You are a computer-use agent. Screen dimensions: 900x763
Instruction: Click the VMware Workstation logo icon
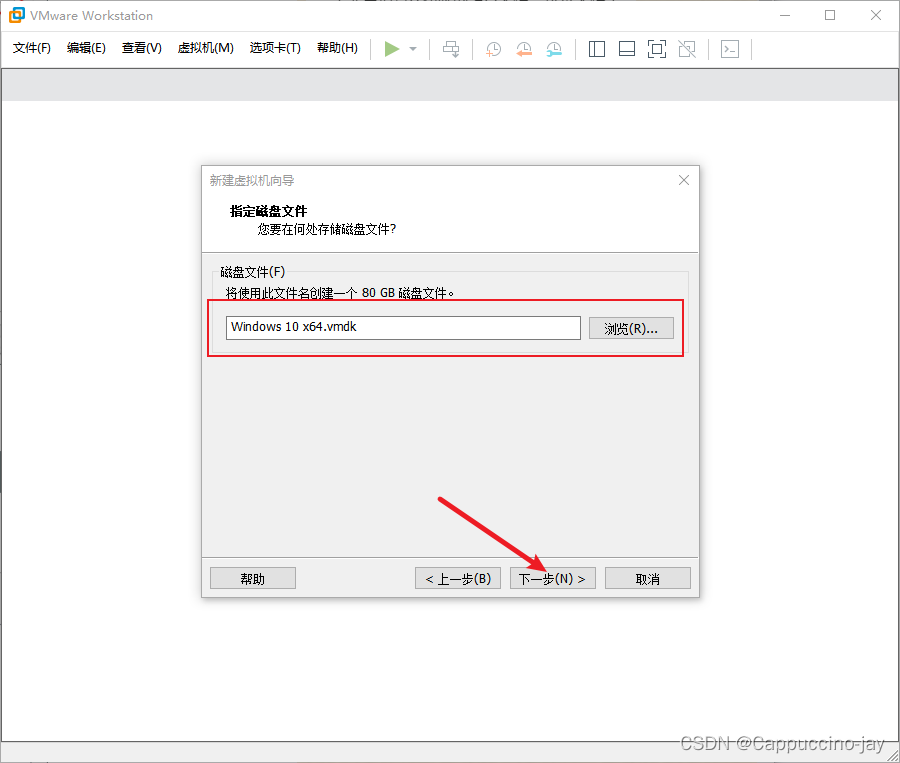coord(17,15)
